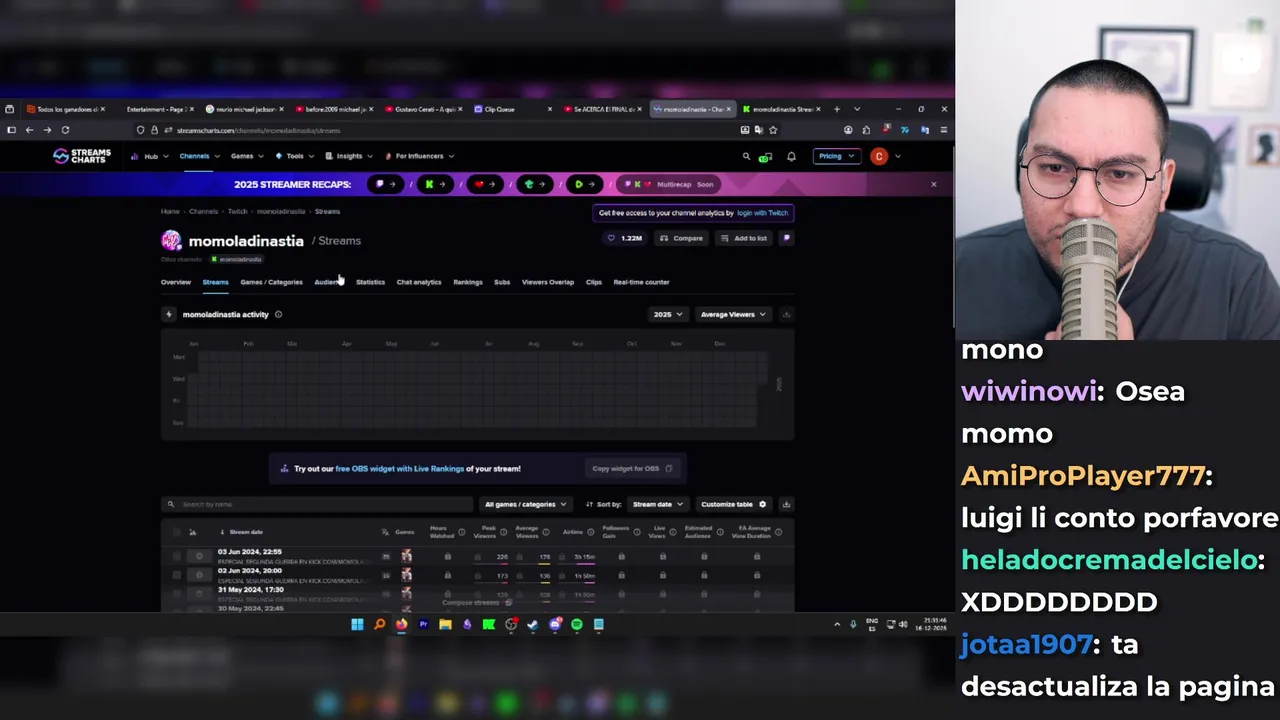
Task: Open the Twitch streamer recap pill
Action: coord(385,184)
